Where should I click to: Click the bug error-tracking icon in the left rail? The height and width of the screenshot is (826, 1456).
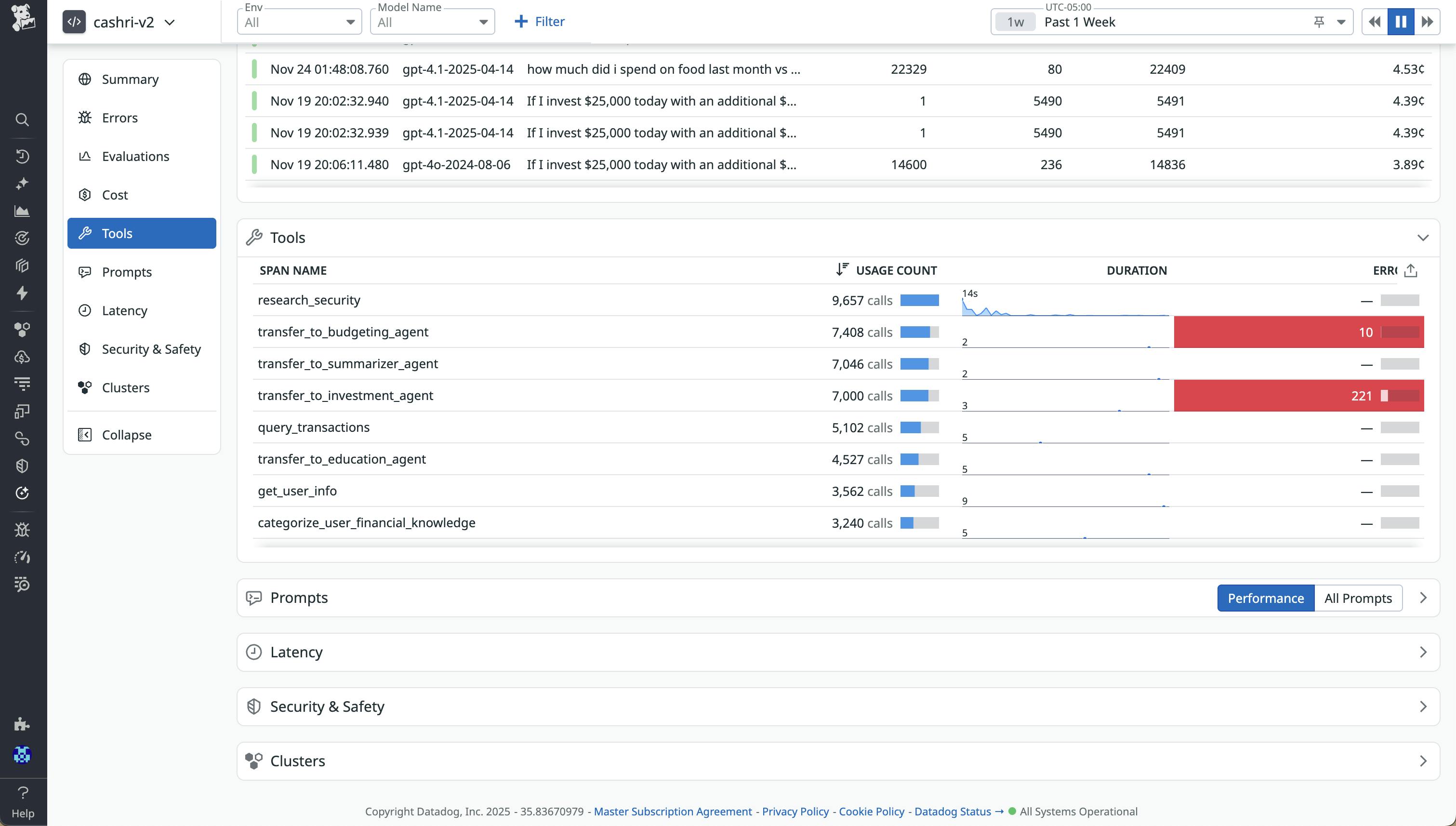click(x=22, y=529)
